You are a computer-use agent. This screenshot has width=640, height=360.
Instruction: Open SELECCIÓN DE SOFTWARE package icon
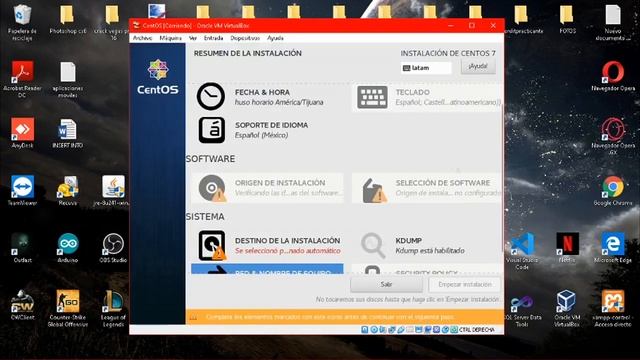(x=374, y=190)
